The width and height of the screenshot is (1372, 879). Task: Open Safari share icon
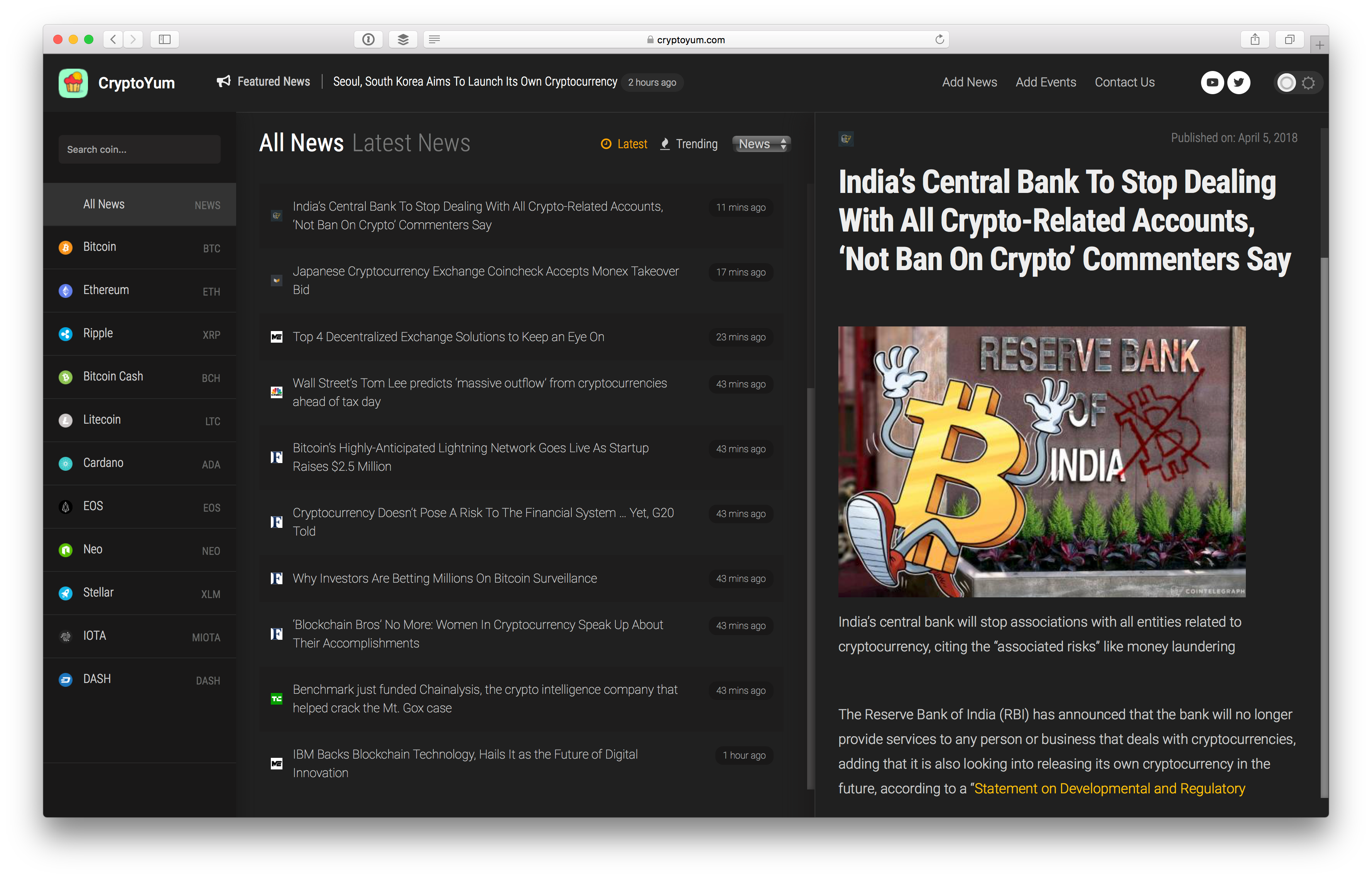click(1254, 39)
